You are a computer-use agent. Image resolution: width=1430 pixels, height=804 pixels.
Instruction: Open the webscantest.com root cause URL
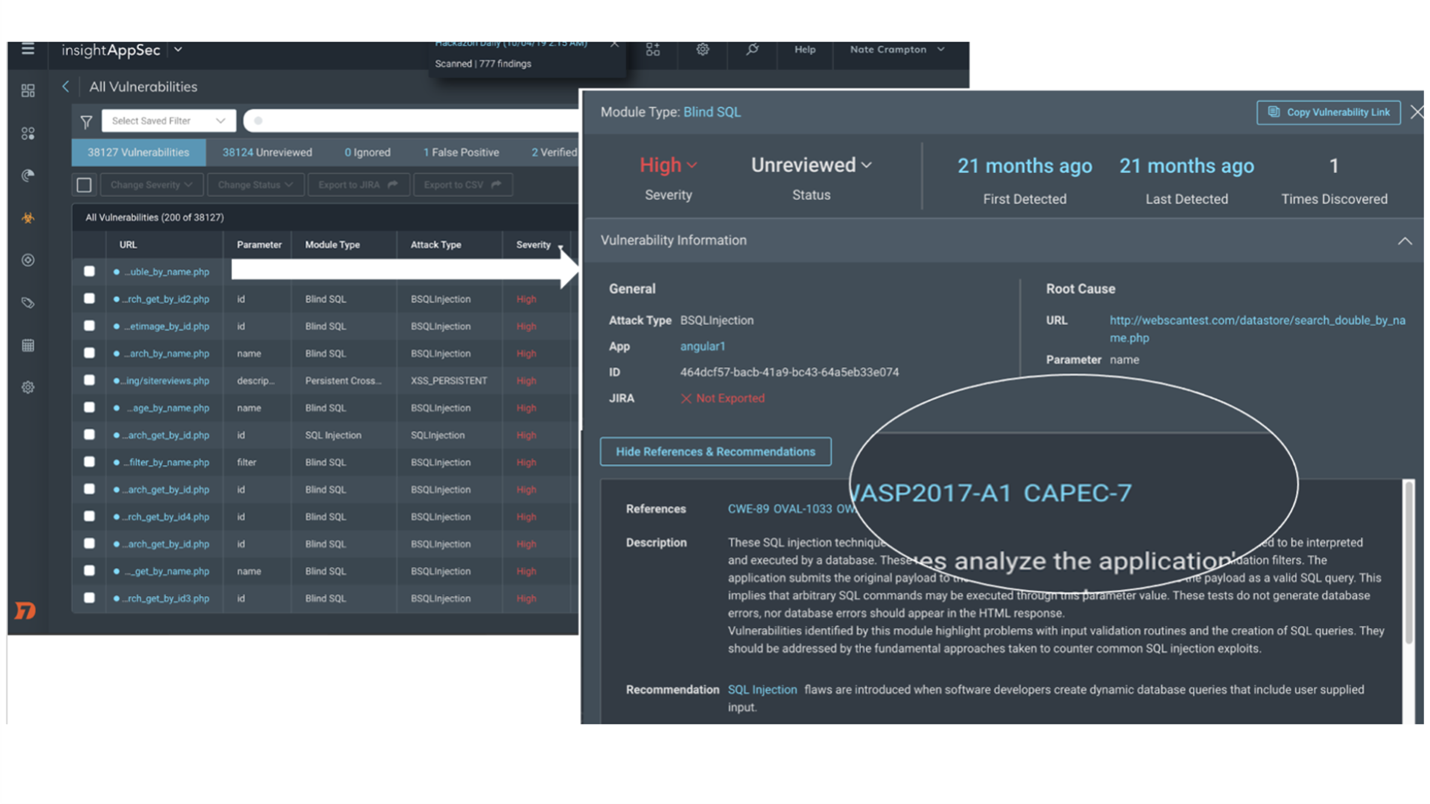(1257, 329)
